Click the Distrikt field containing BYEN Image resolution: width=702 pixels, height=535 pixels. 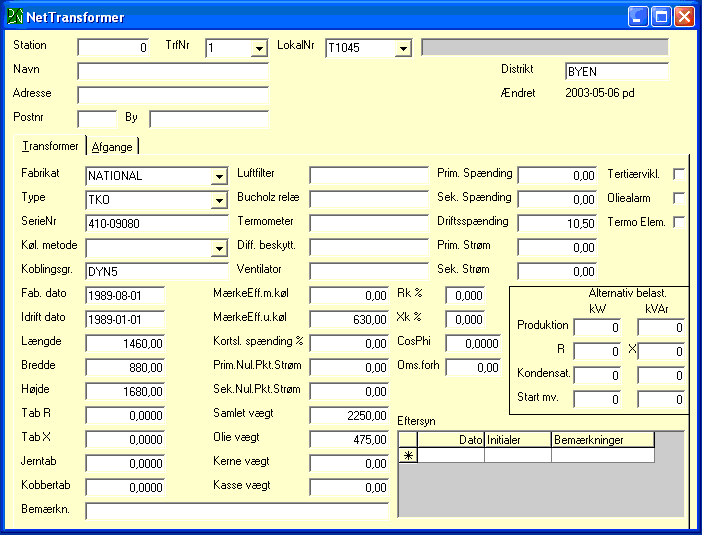pos(615,72)
